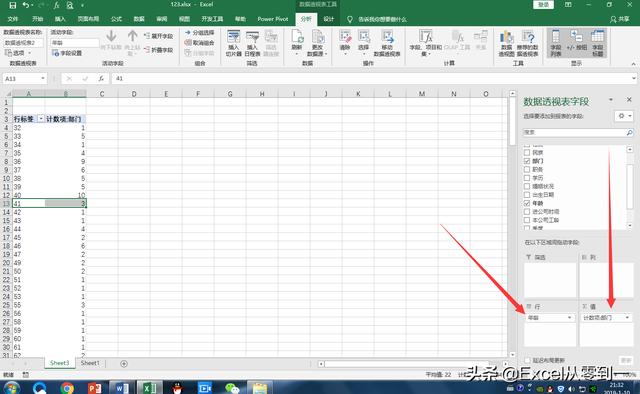Click the Sheet3 worksheet tab
Image resolution: width=640 pixels, height=394 pixels.
(60, 363)
